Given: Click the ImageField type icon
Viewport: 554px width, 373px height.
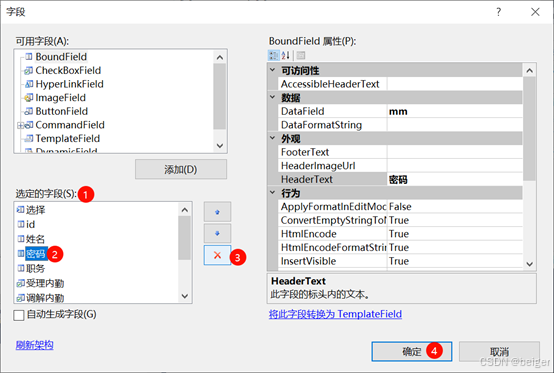Looking at the screenshot, I should (x=29, y=98).
